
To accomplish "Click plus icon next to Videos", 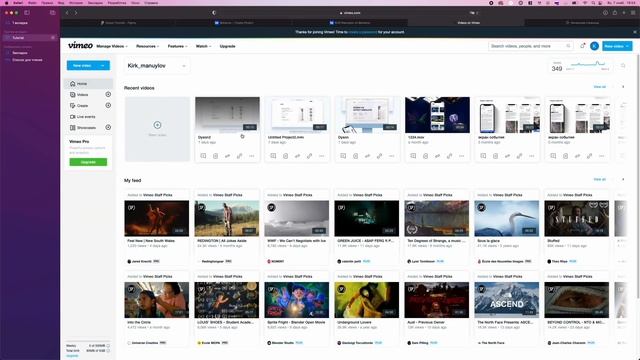I will [108, 94].
